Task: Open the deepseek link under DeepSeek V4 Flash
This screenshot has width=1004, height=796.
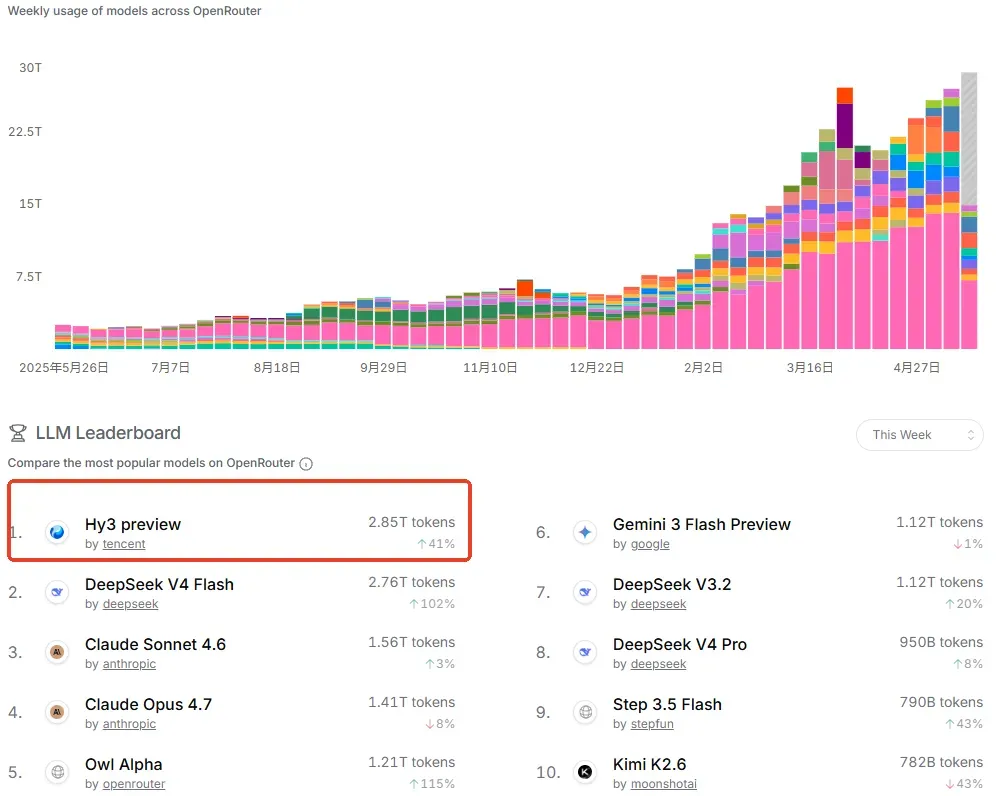Action: 131,604
